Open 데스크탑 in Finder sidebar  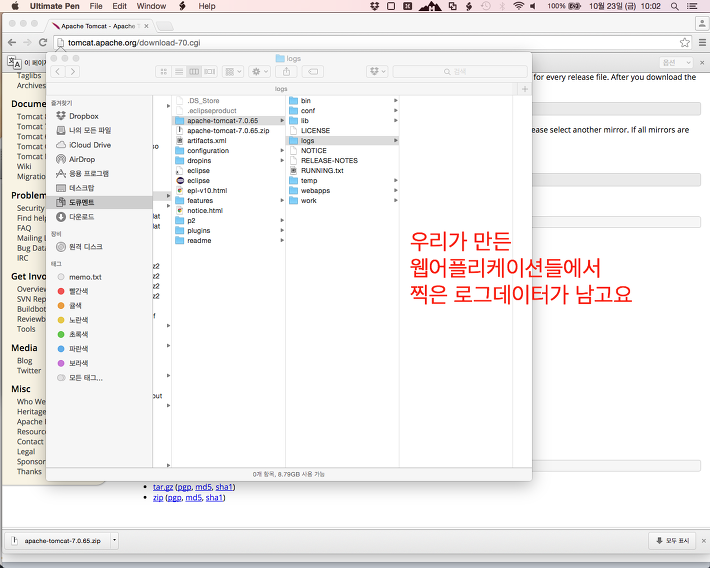click(75, 188)
